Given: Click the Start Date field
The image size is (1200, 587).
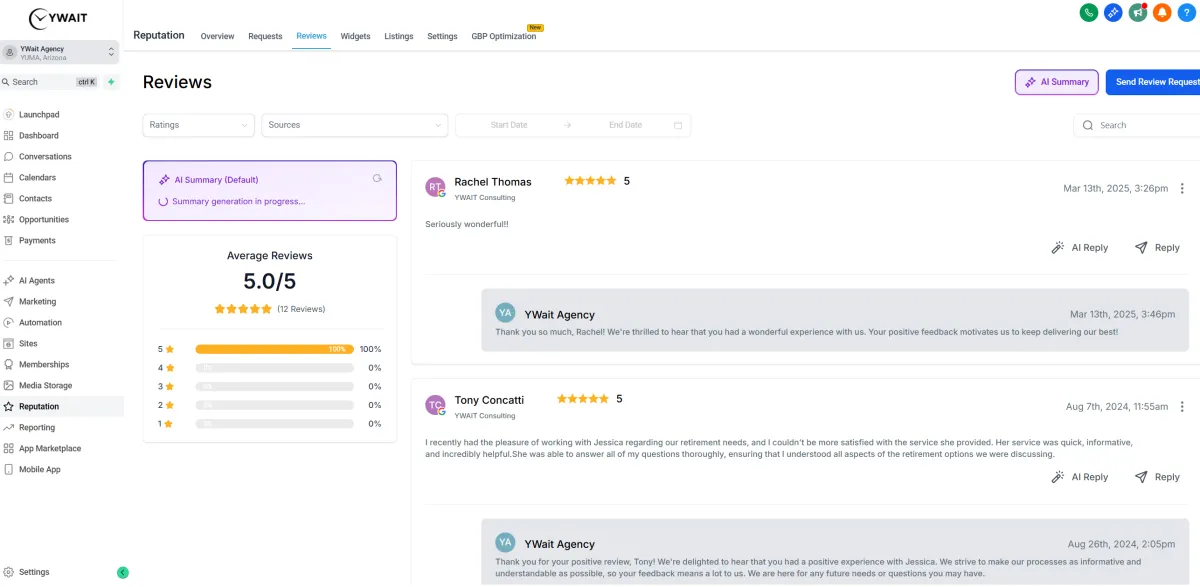Looking at the screenshot, I should 509,125.
